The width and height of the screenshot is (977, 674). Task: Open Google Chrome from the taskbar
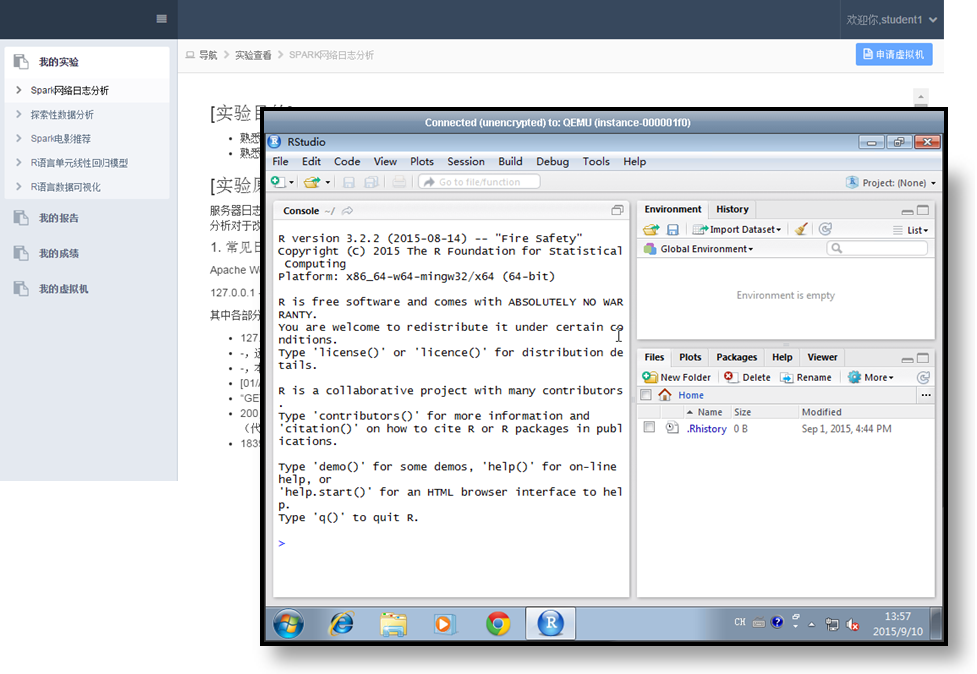pos(498,624)
